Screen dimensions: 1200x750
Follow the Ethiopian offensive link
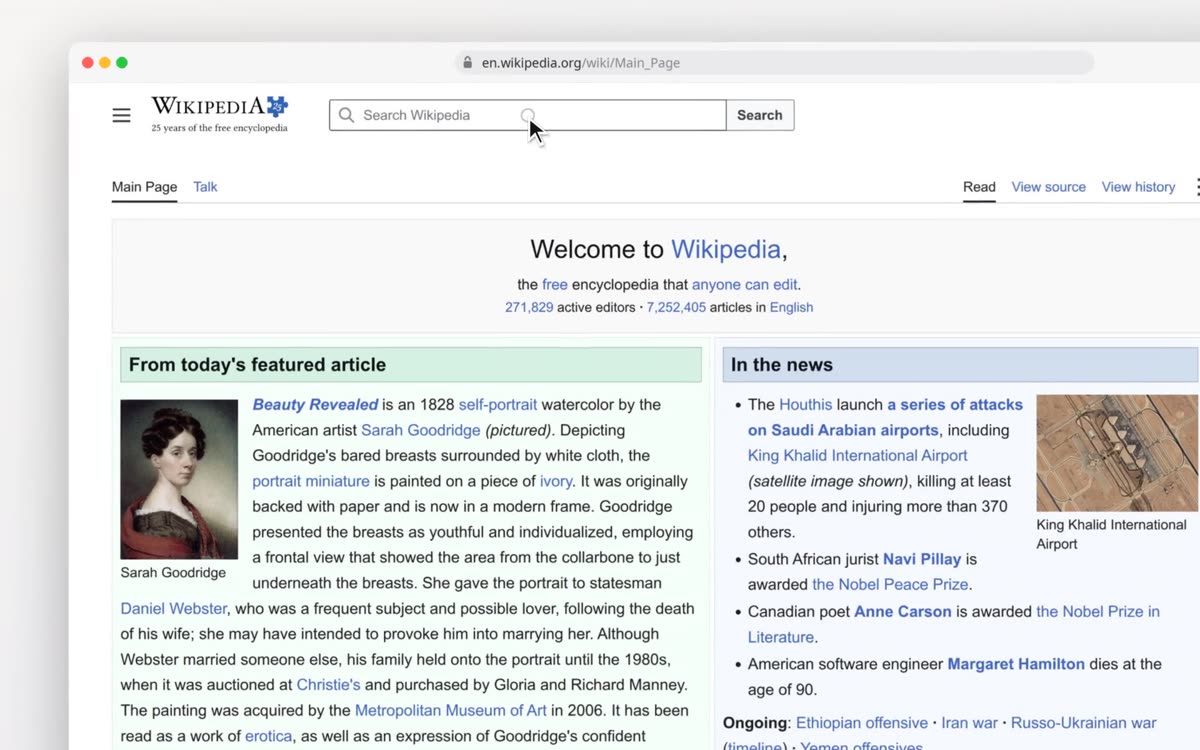(x=862, y=722)
